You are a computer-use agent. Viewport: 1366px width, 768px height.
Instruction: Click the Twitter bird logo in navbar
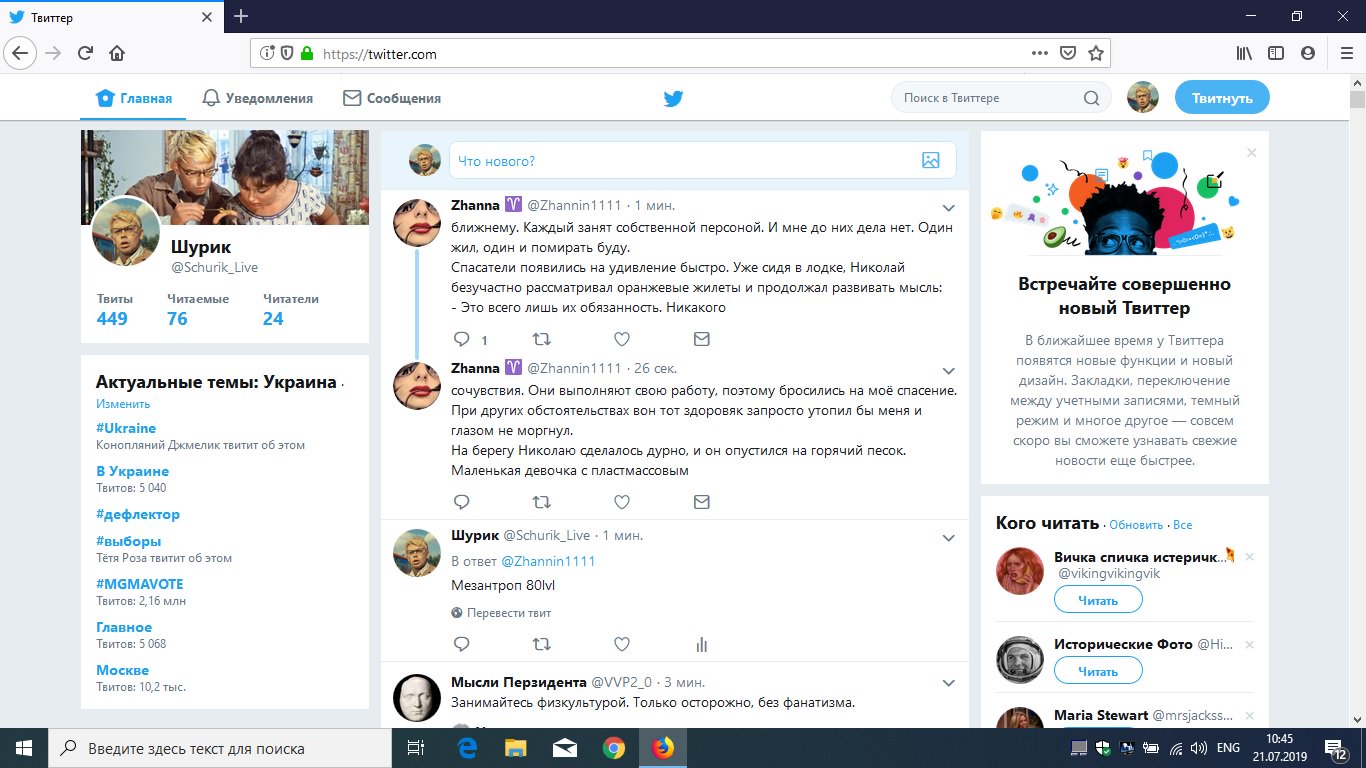click(x=673, y=98)
